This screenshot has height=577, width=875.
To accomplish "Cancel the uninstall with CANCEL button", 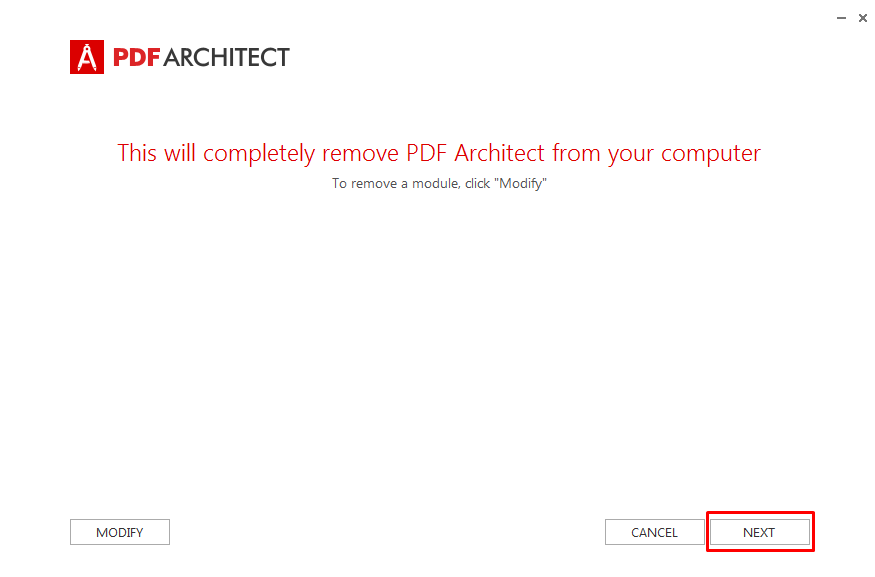I will 655,532.
